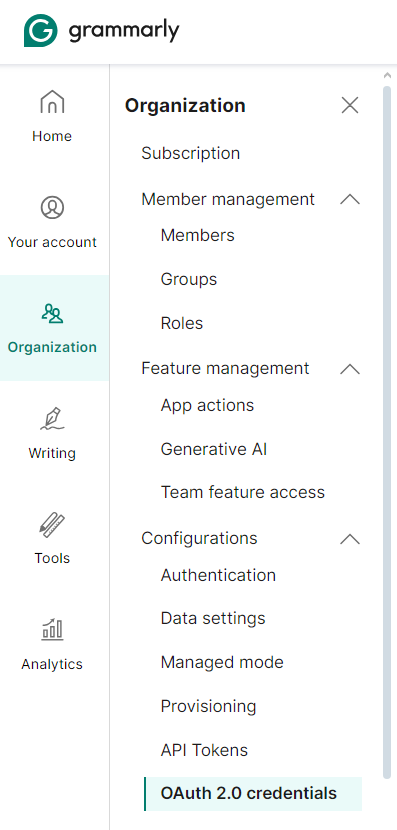Viewport: 397px width, 830px height.
Task: Select Generative AI settings
Action: coord(214,449)
